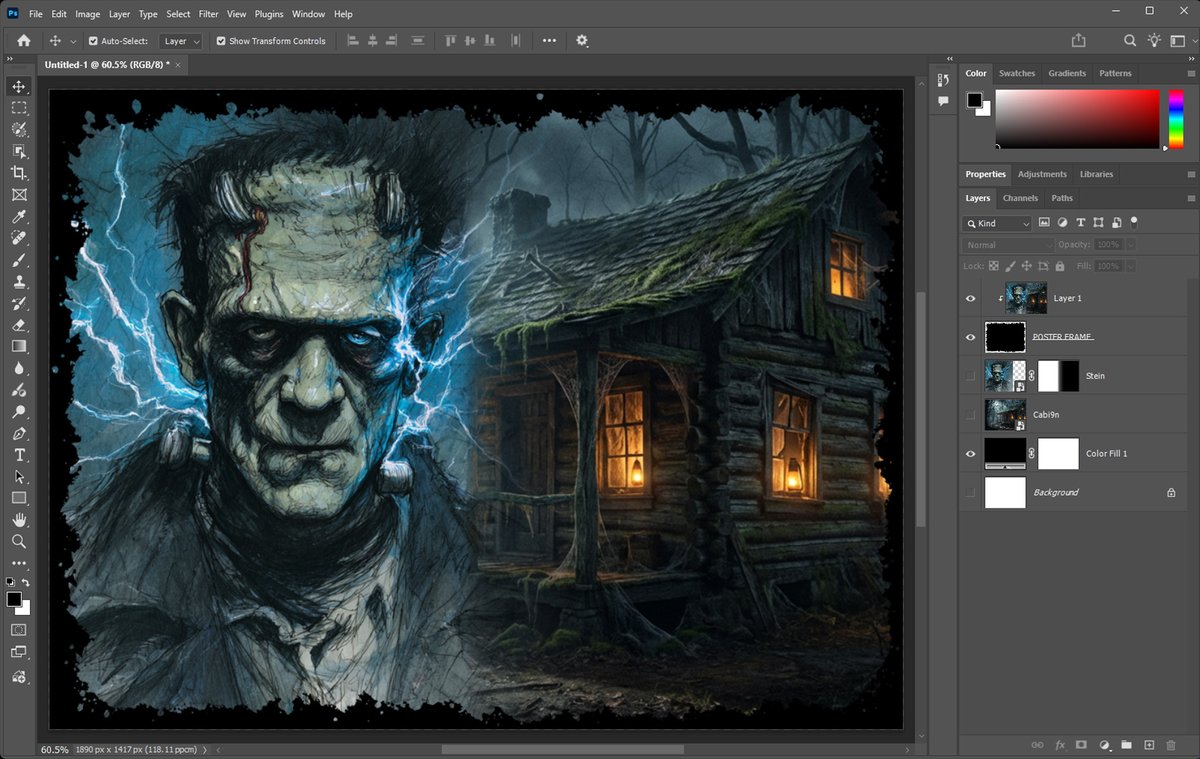Open the Fill dropdown arrow
The image size is (1200, 759).
coord(1130,266)
